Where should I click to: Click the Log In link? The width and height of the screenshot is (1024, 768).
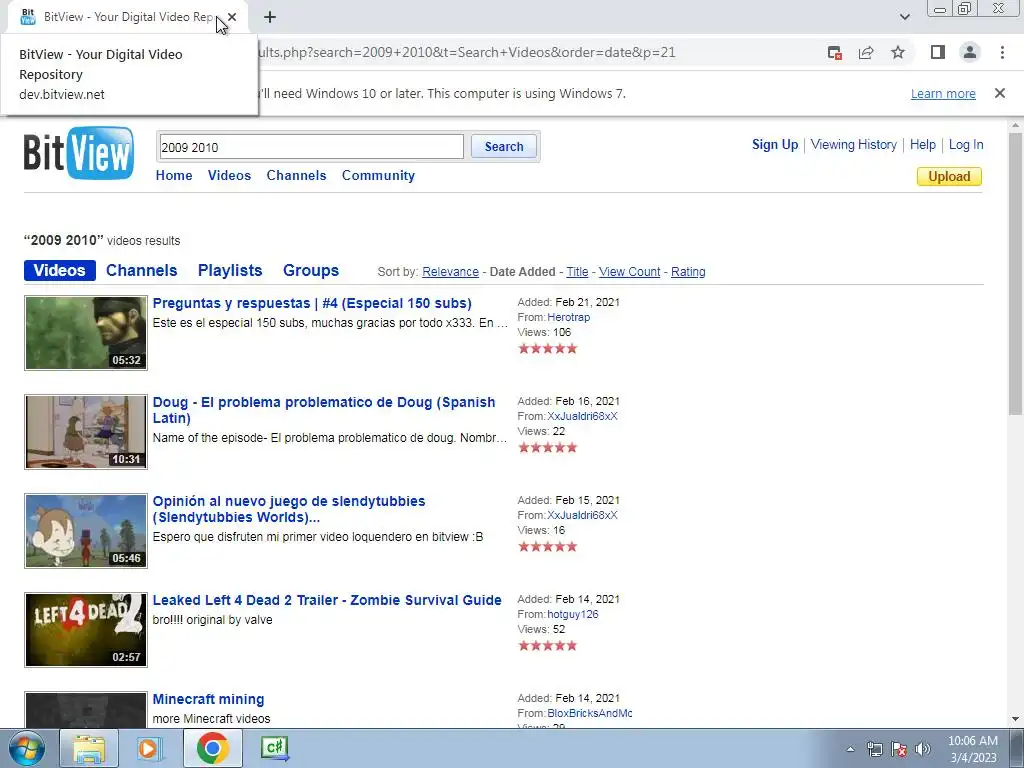click(x=966, y=145)
